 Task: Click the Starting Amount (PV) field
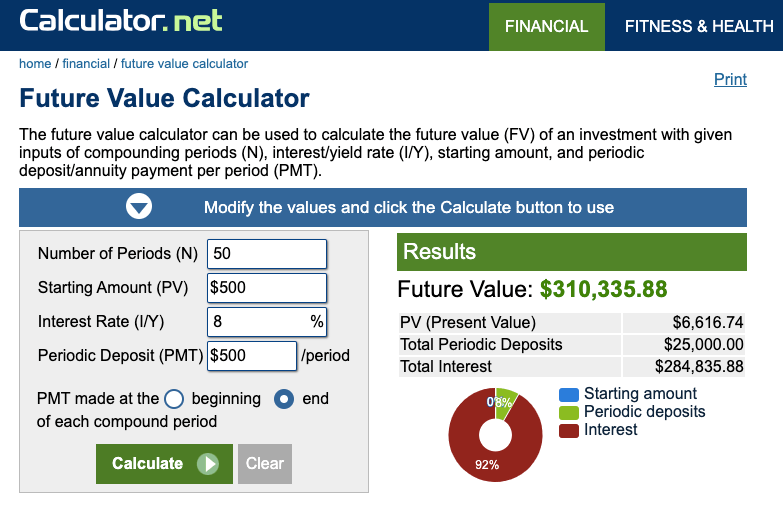[x=267, y=288]
